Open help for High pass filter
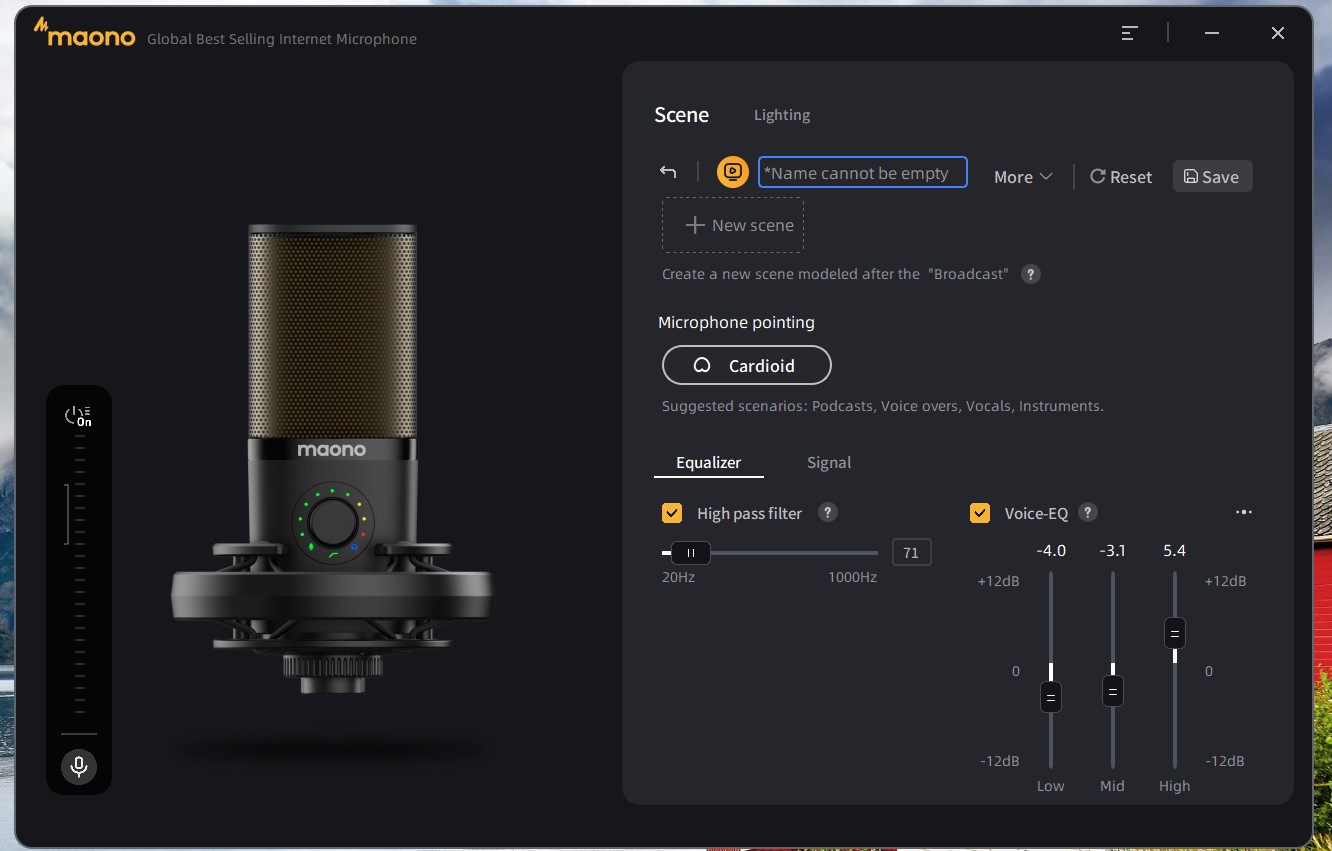Viewport: 1332px width, 851px height. pyautogui.click(x=827, y=512)
